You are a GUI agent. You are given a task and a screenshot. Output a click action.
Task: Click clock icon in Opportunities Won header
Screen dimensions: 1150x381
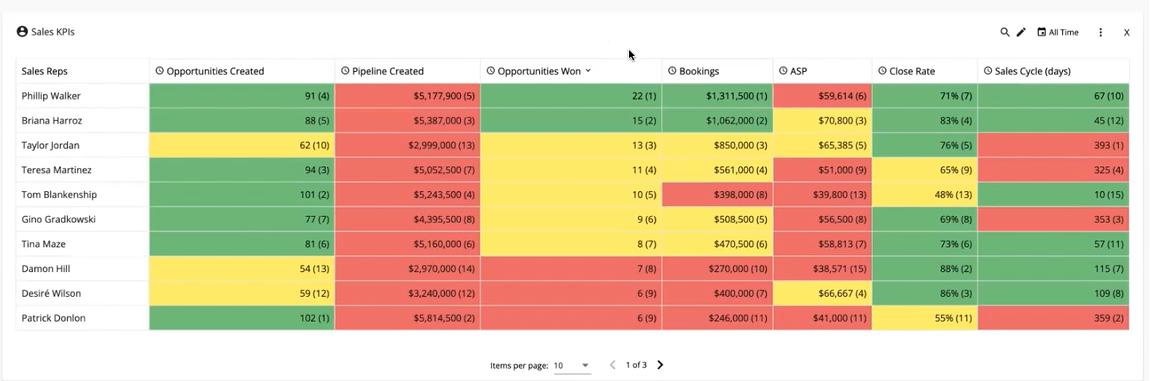click(x=491, y=71)
